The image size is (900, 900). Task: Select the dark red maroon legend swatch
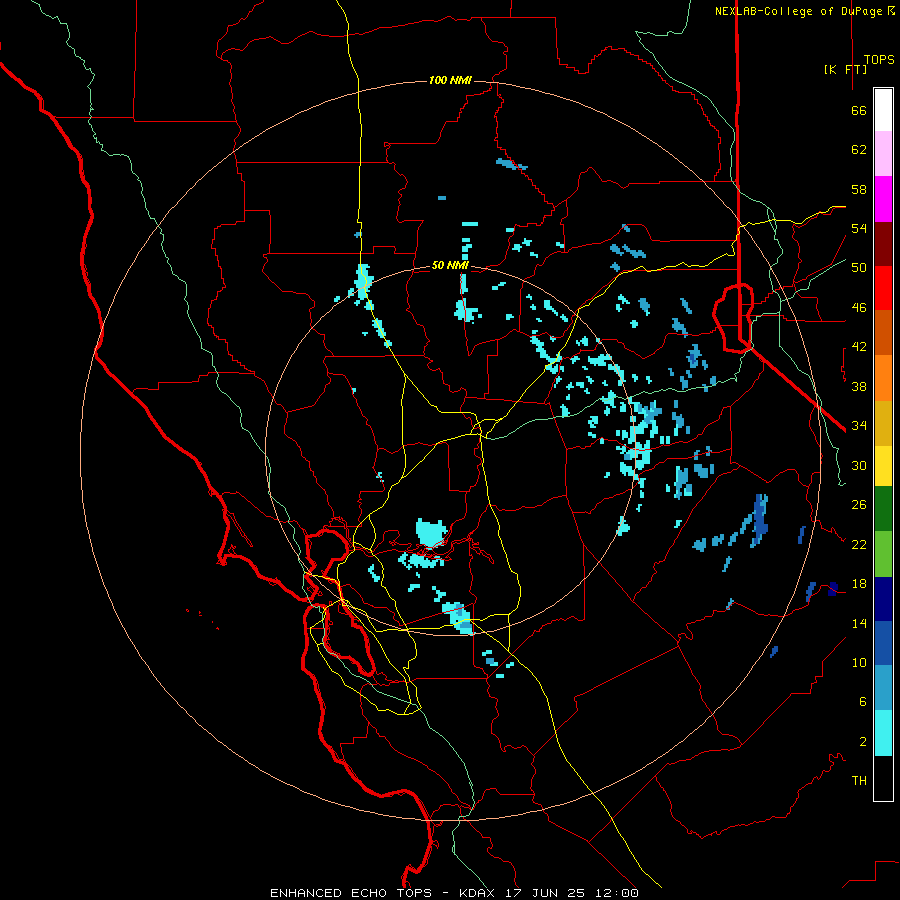883,244
